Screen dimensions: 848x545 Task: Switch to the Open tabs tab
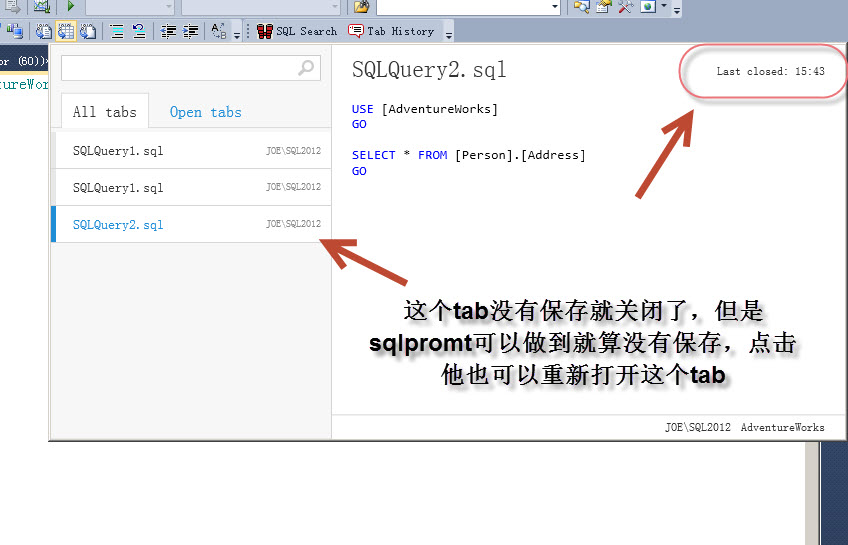click(206, 112)
